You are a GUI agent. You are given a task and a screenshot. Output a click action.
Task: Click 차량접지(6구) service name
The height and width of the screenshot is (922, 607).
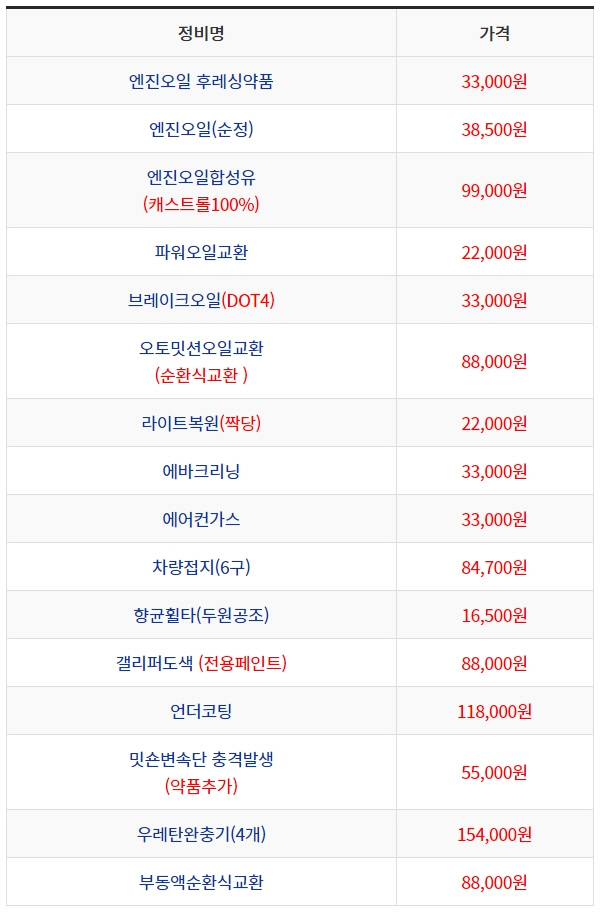(201, 567)
